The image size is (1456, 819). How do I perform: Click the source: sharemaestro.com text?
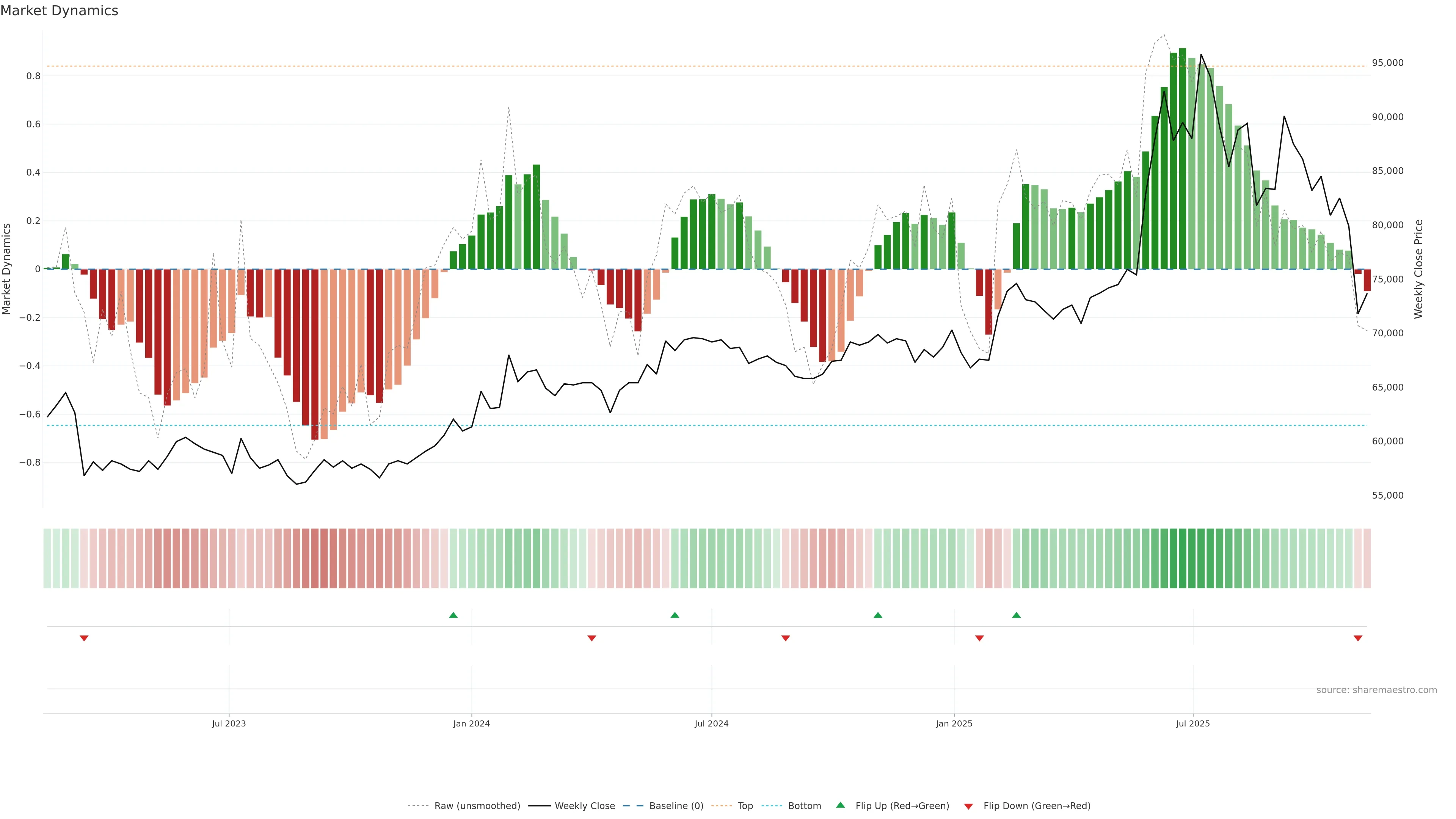[1376, 690]
